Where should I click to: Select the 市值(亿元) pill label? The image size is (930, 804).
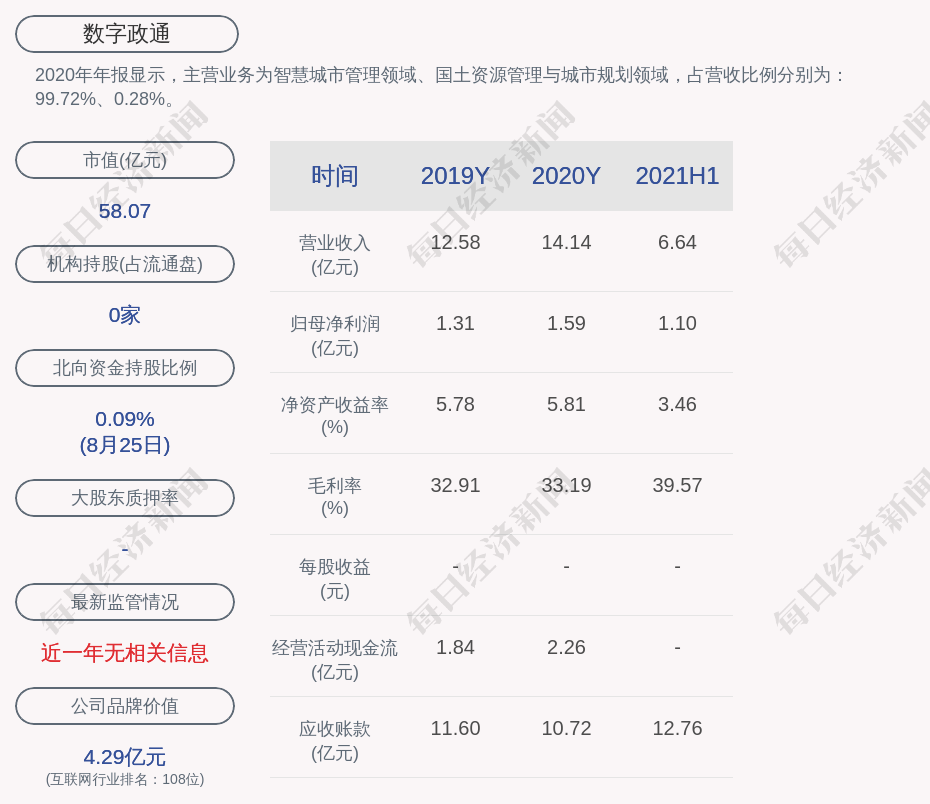[125, 160]
